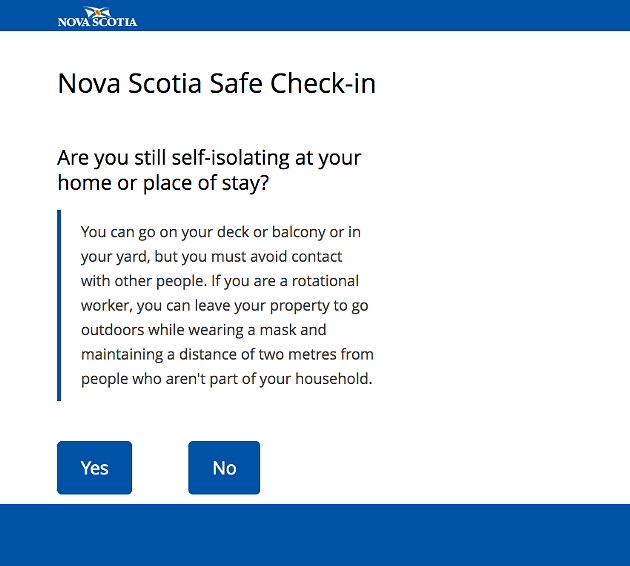Click the Nova Scotia Safe Check-in heading
The width and height of the screenshot is (630, 566).
[217, 84]
